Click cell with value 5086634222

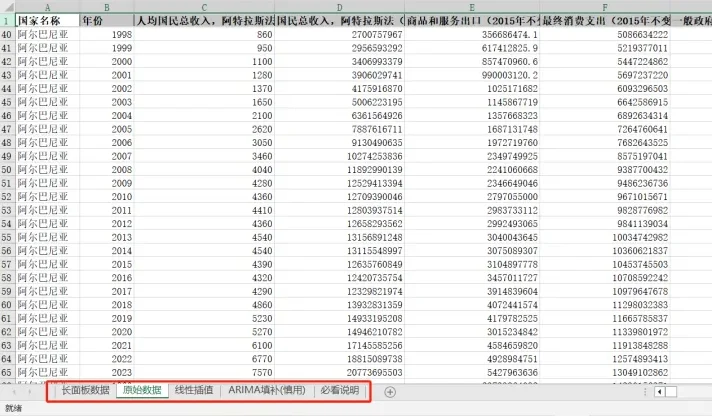pos(605,35)
